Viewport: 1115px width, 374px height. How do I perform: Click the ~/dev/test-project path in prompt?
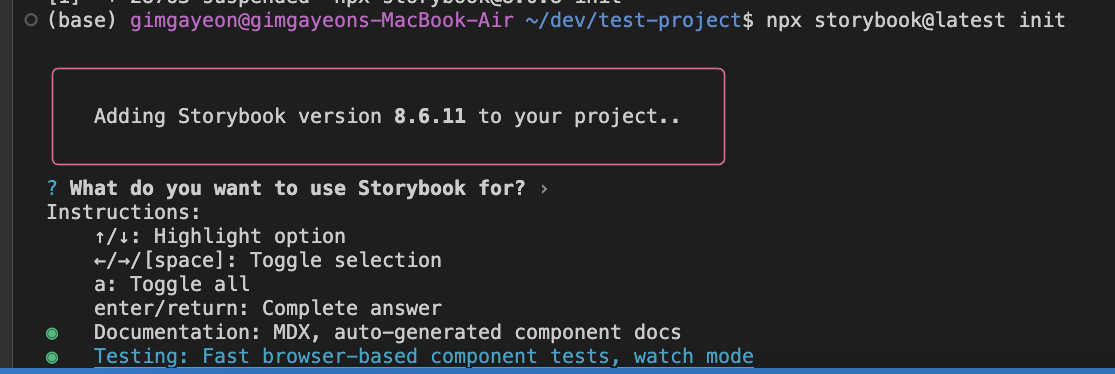(x=633, y=20)
